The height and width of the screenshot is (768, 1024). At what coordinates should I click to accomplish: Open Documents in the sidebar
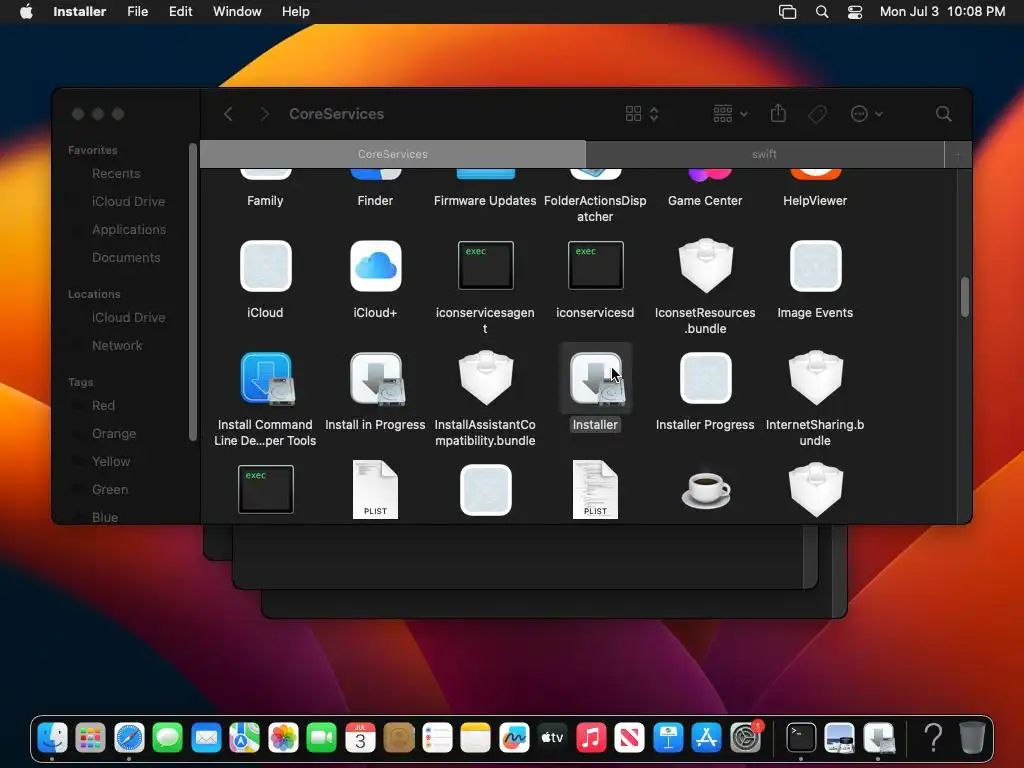tap(126, 258)
